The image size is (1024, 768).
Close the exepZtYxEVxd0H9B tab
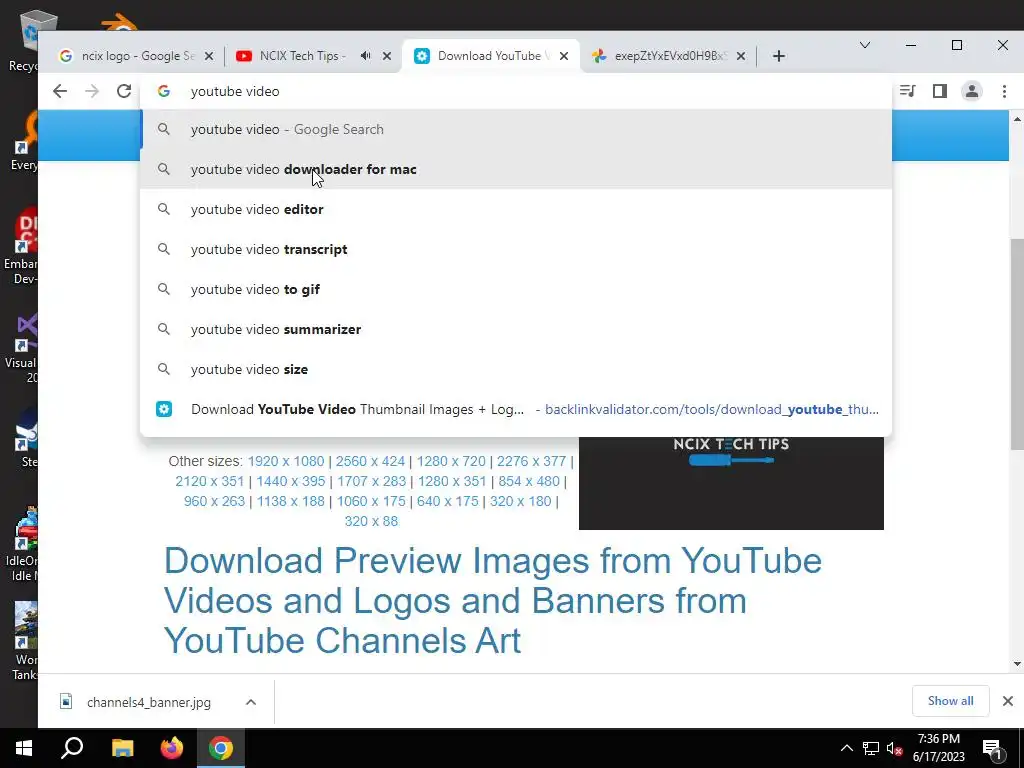pos(741,56)
